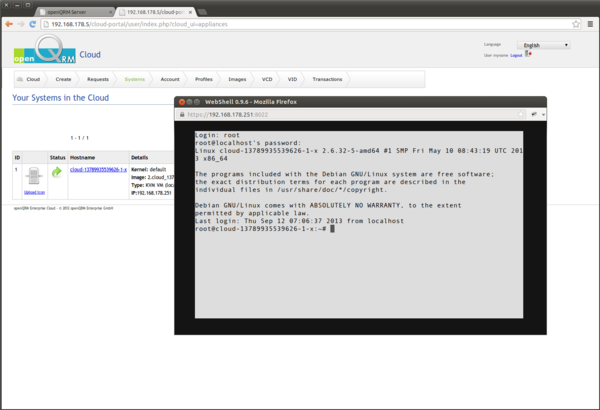Open the Language dropdown showing English

coord(544,45)
